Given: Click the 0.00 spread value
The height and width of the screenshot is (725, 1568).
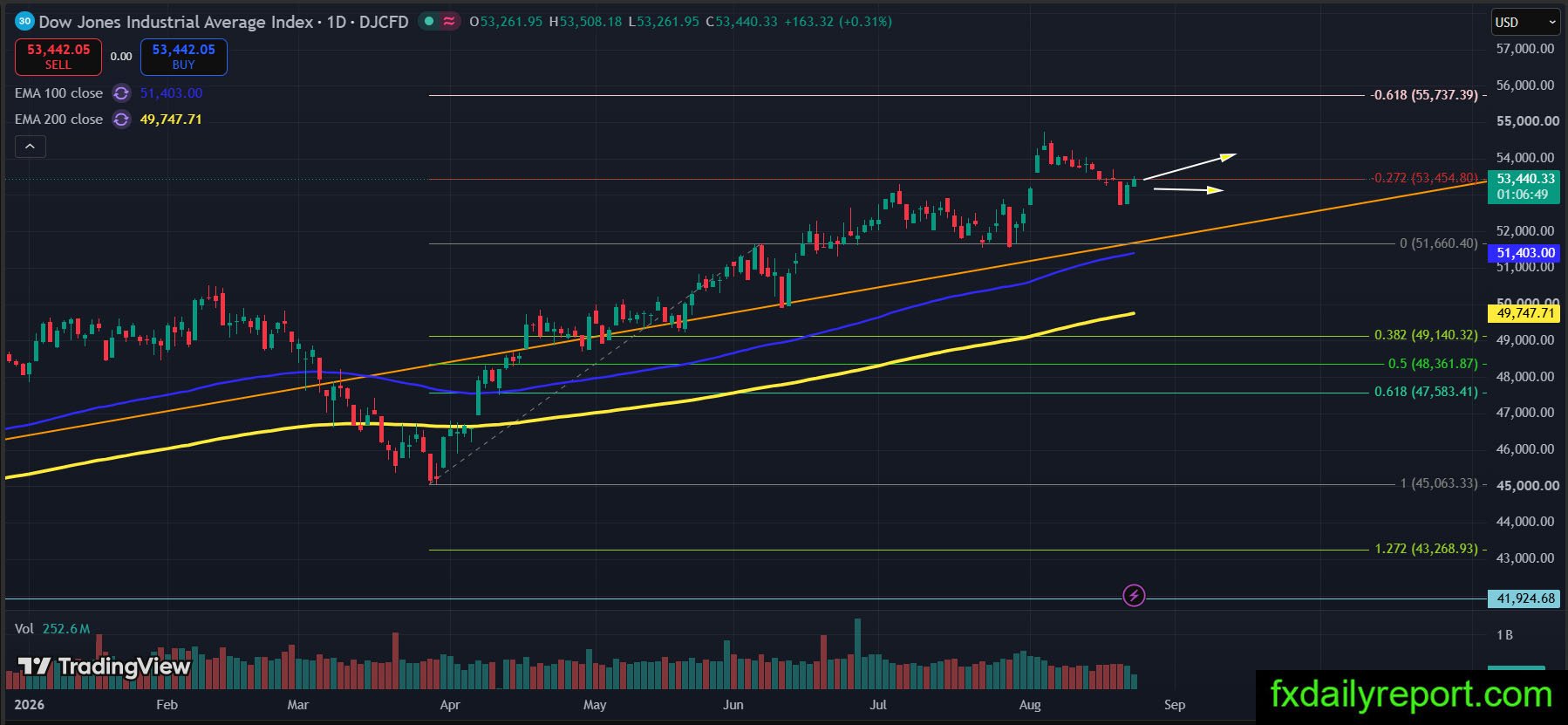Looking at the screenshot, I should coord(121,57).
